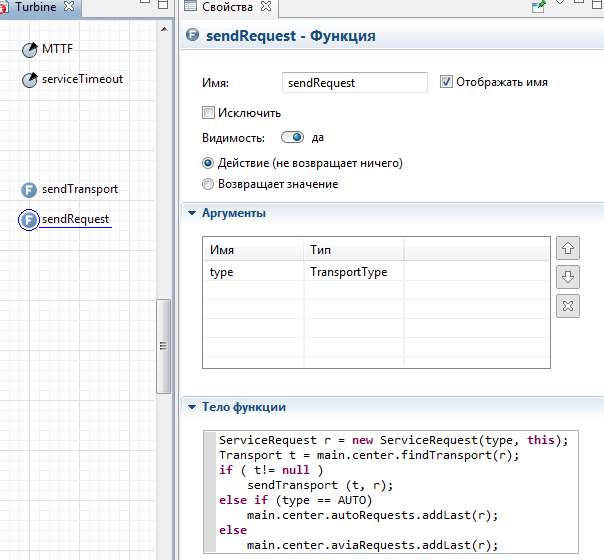Viewport: 604px width, 560px height.
Task: Select Возвращает значение radio option
Action: coord(208,184)
